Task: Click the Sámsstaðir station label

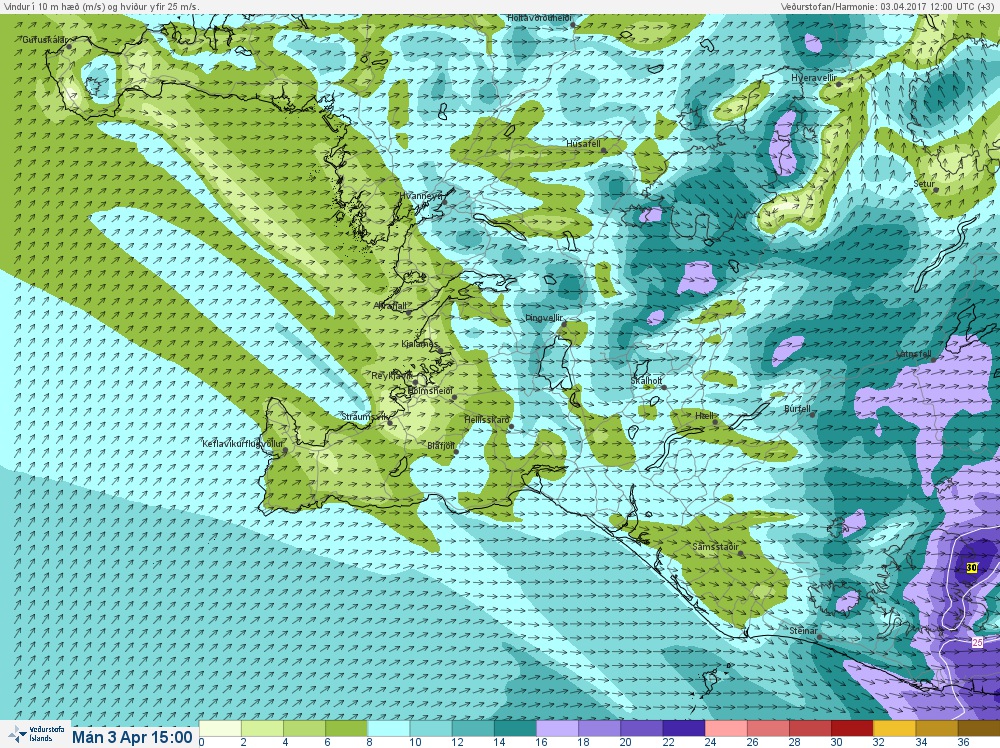Action: point(716,547)
